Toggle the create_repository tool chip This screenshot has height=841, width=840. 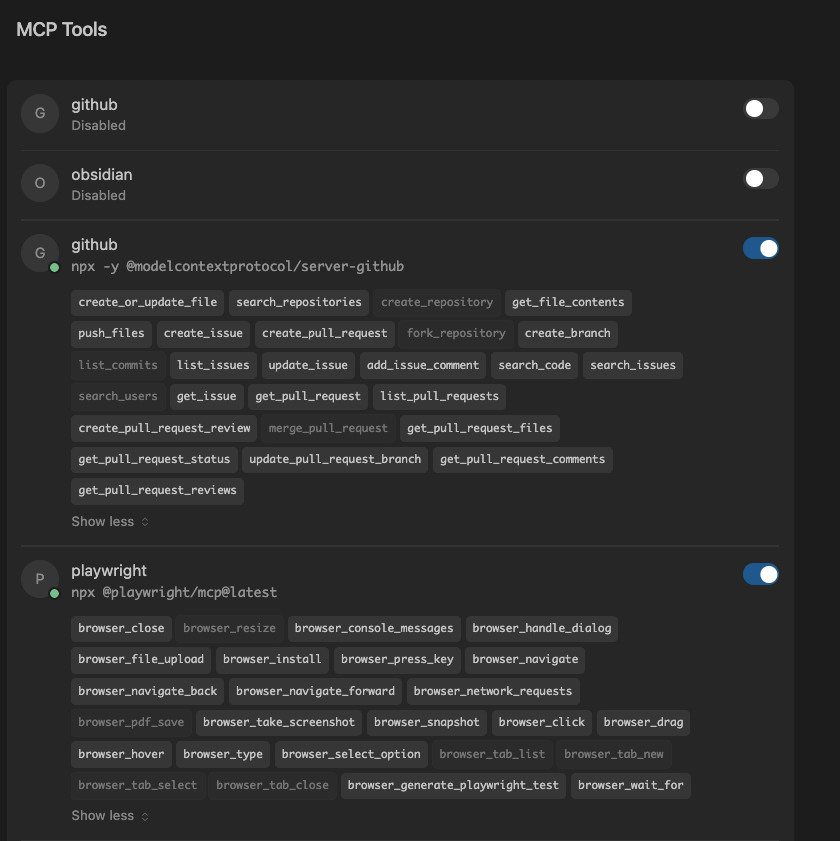tap(437, 302)
